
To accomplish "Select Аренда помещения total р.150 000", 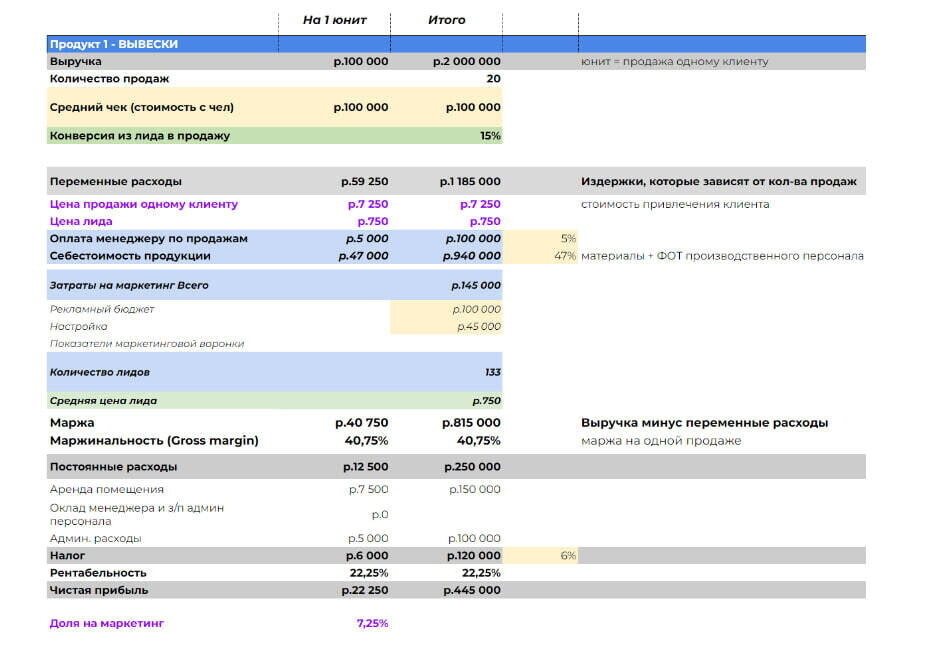I will [473, 489].
